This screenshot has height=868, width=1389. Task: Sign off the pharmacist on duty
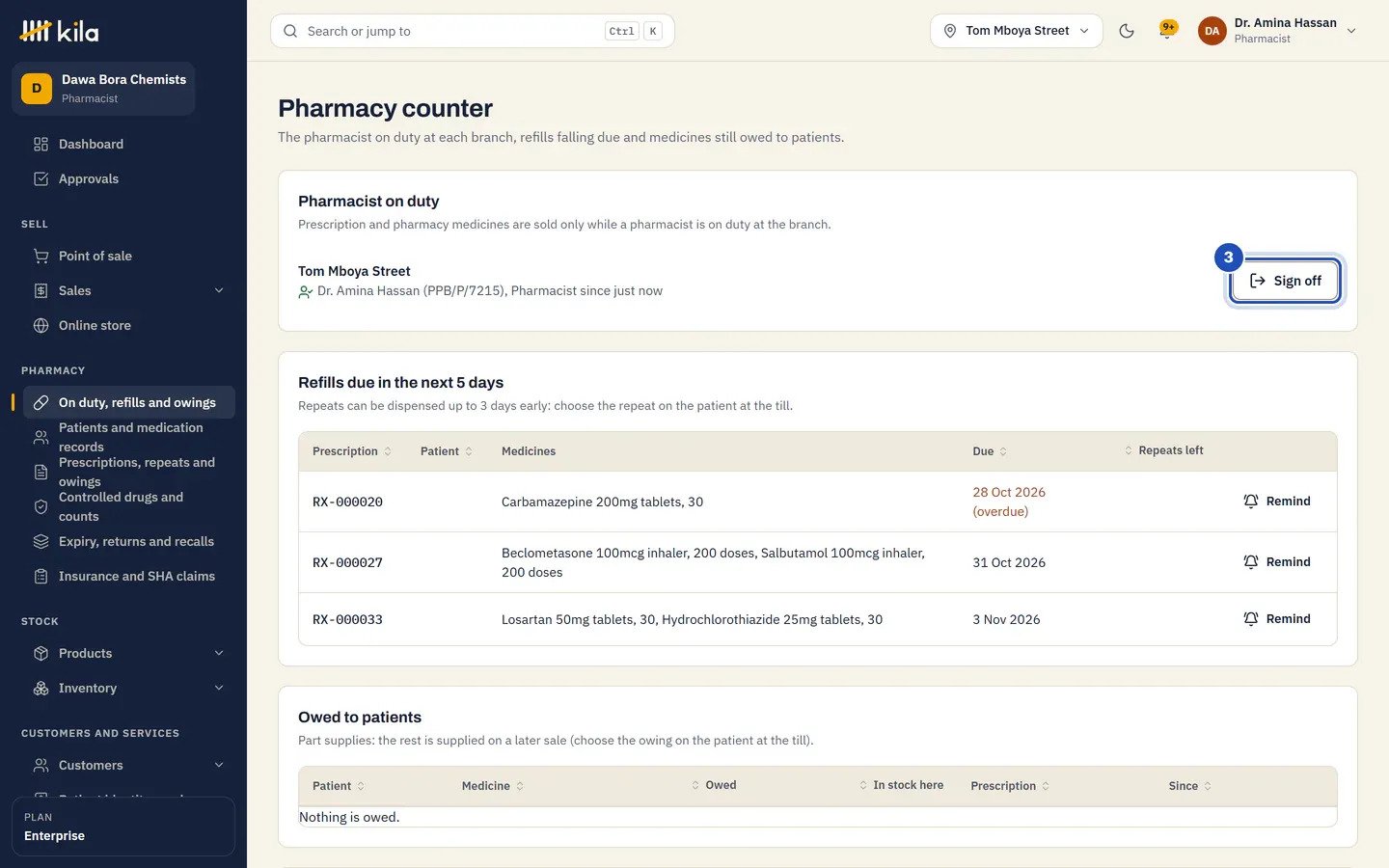point(1285,281)
